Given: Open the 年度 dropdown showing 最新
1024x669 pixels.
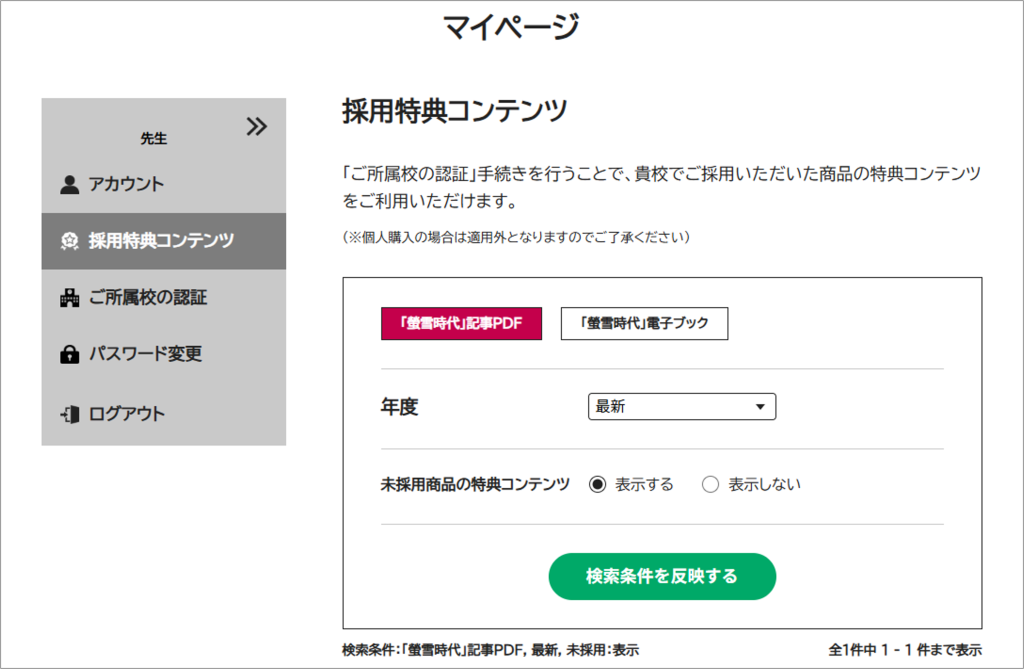Looking at the screenshot, I should 680,407.
